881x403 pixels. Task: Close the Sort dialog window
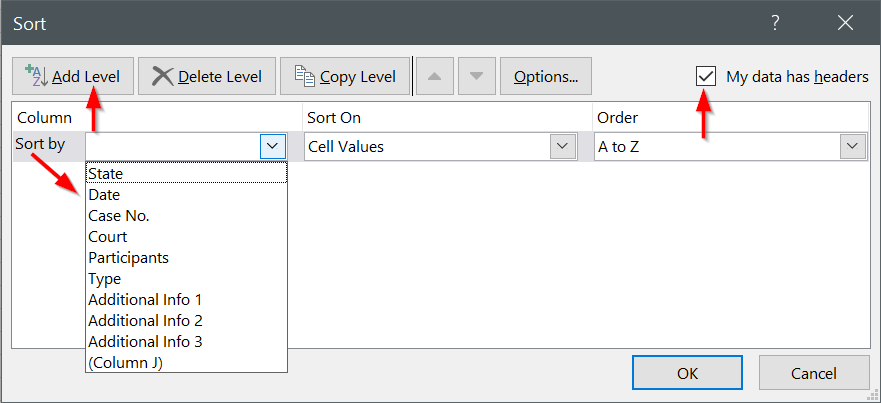846,22
